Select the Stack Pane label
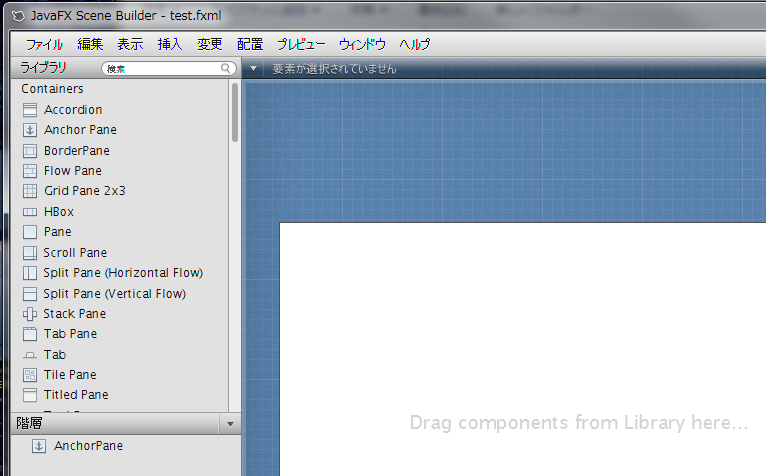Screen dimensions: 766x476 (x=75, y=314)
